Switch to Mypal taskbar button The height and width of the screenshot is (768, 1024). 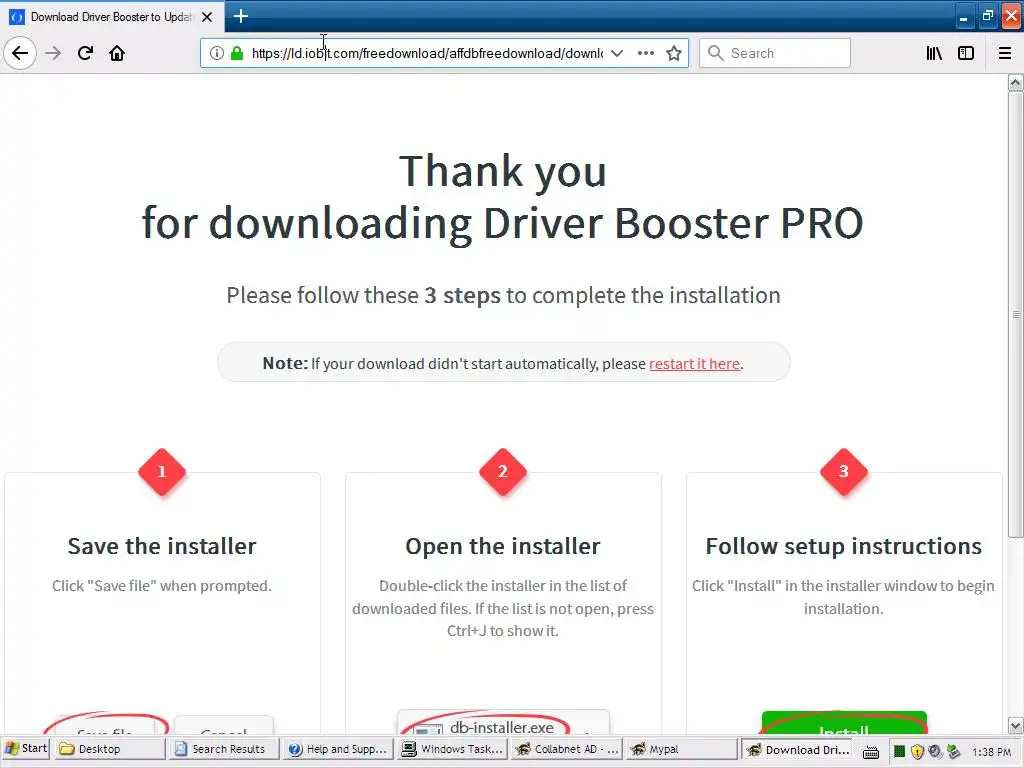tap(680, 749)
